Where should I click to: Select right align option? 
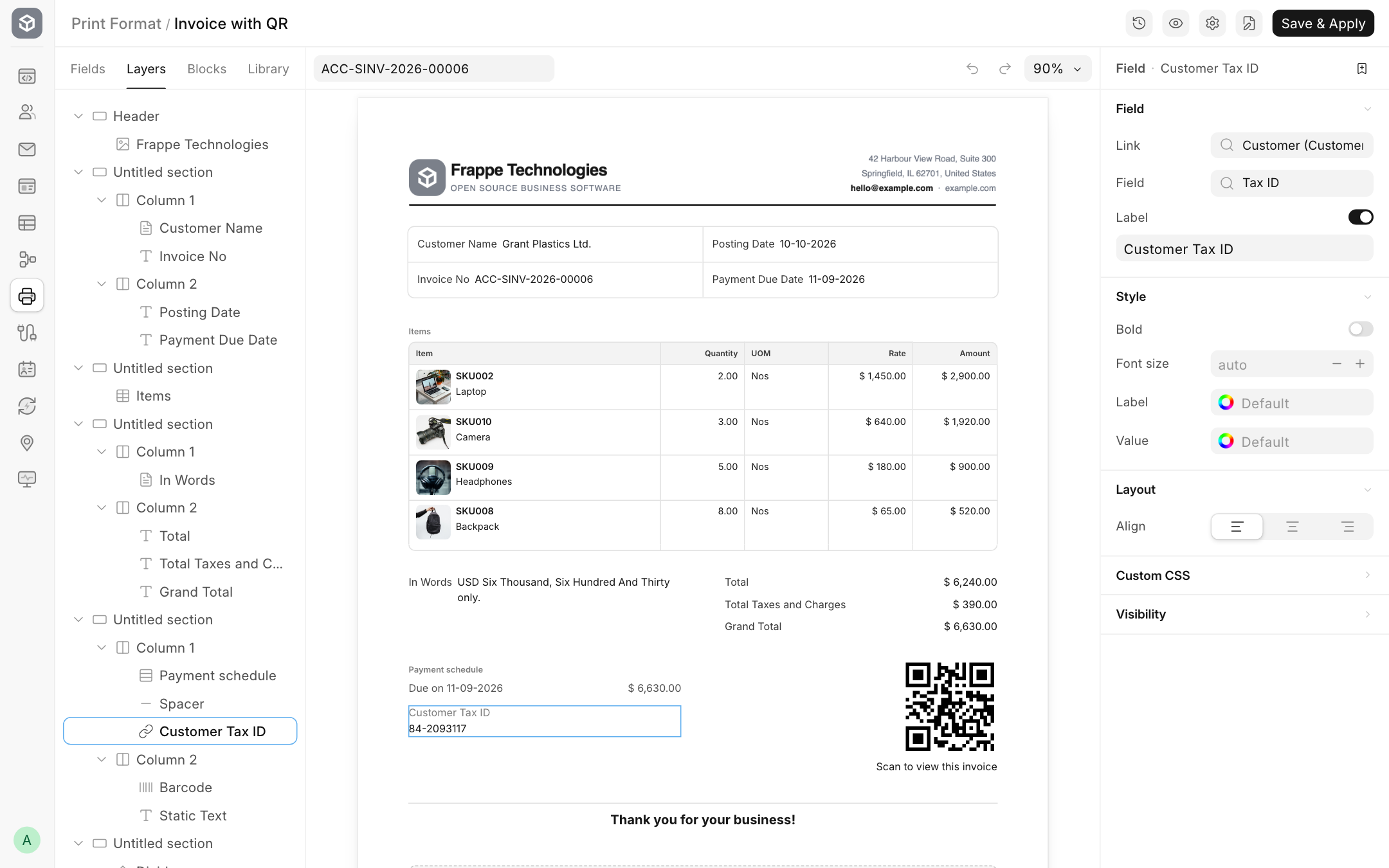click(x=1348, y=527)
